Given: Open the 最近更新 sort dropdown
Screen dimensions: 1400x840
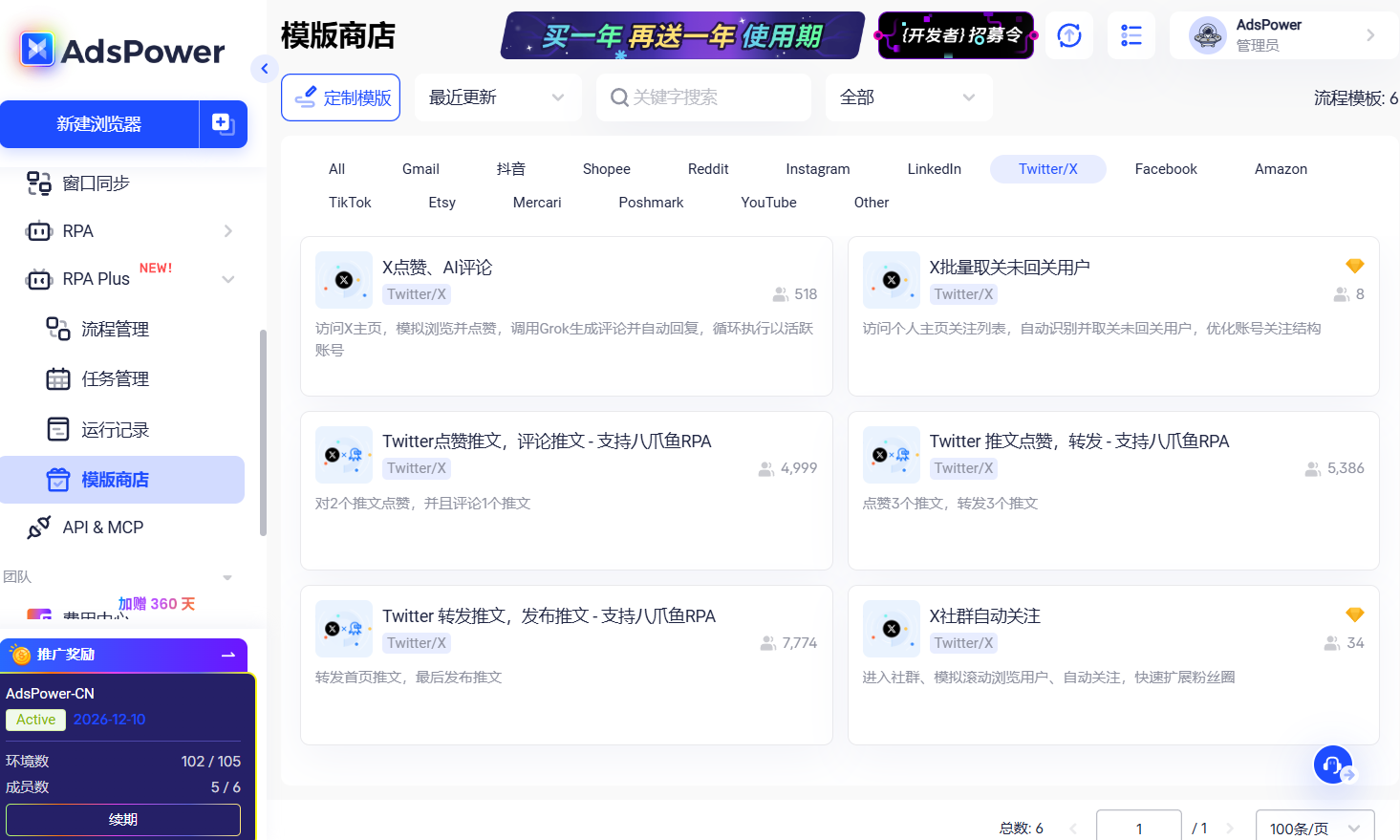Looking at the screenshot, I should click(x=498, y=97).
